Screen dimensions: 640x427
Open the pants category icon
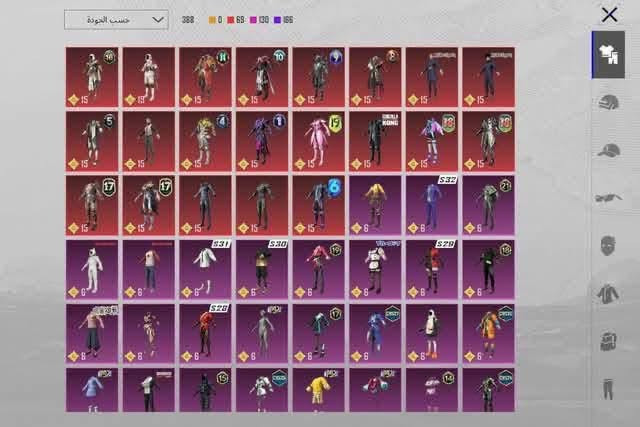coord(608,389)
